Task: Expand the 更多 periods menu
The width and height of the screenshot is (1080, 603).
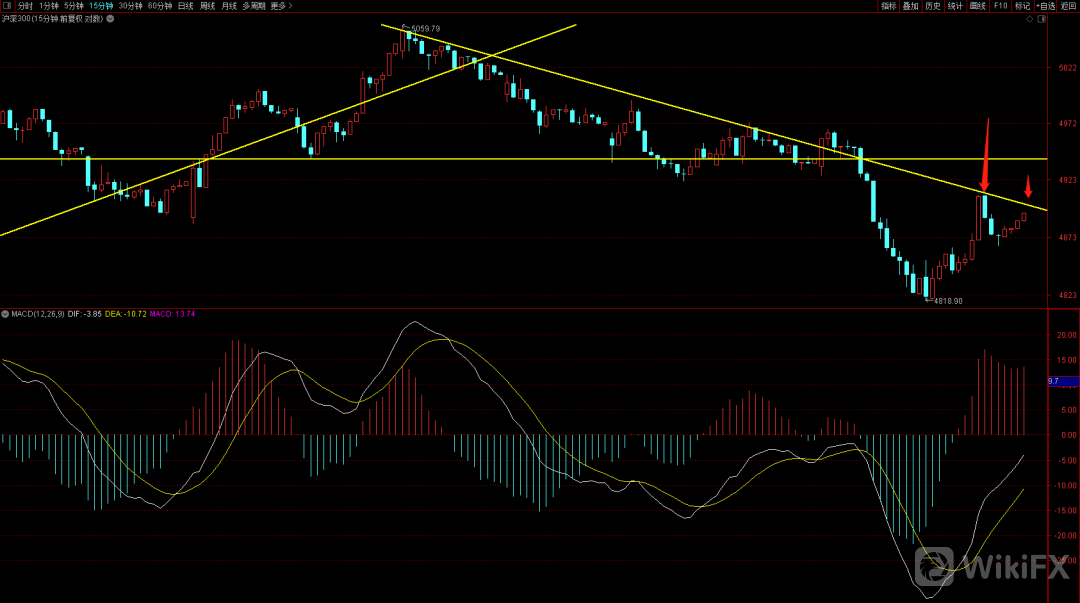Action: [281, 6]
